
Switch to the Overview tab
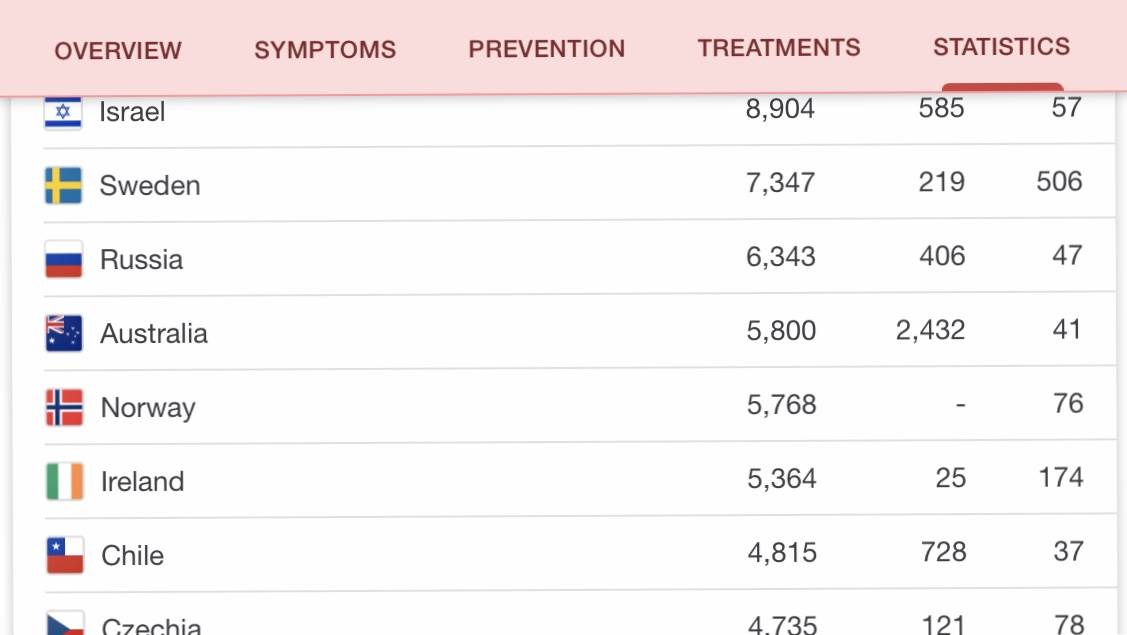[x=118, y=50]
